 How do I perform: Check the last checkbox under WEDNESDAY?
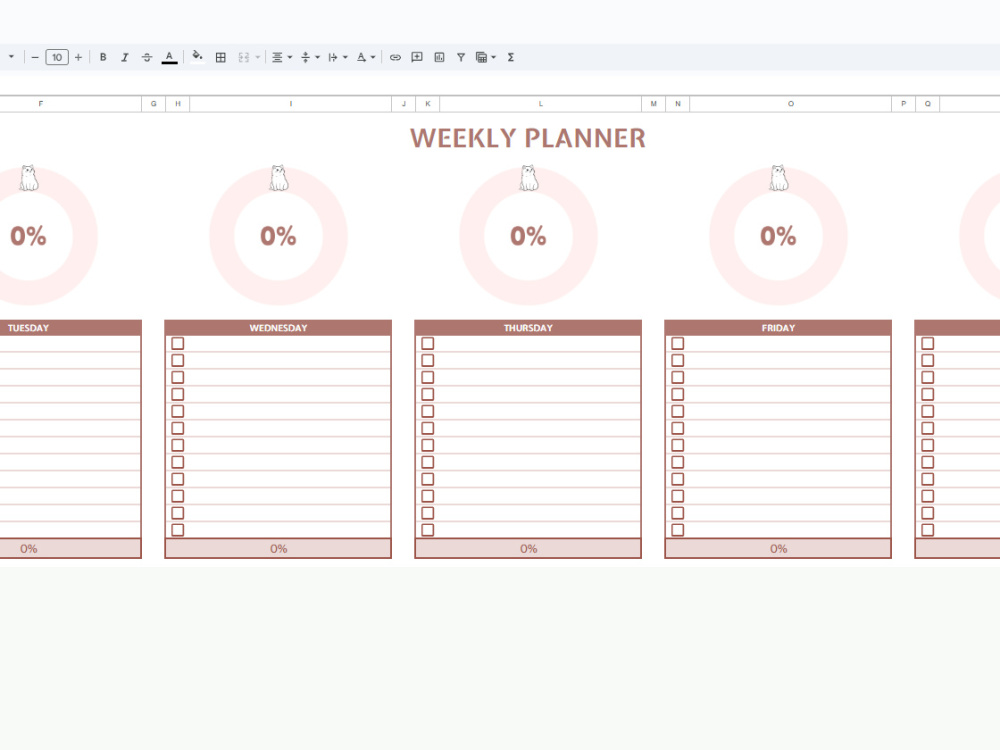tap(178, 530)
